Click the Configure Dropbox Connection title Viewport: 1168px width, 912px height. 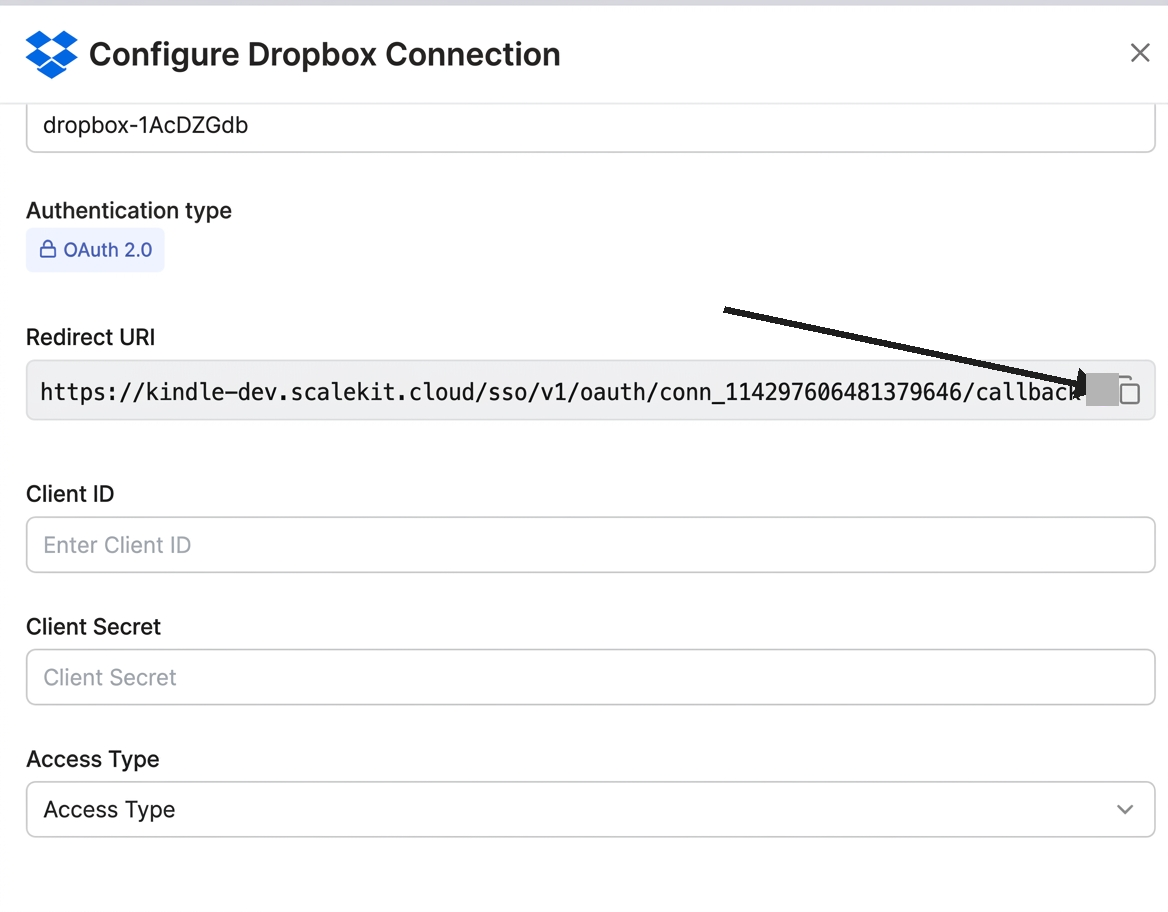324,54
